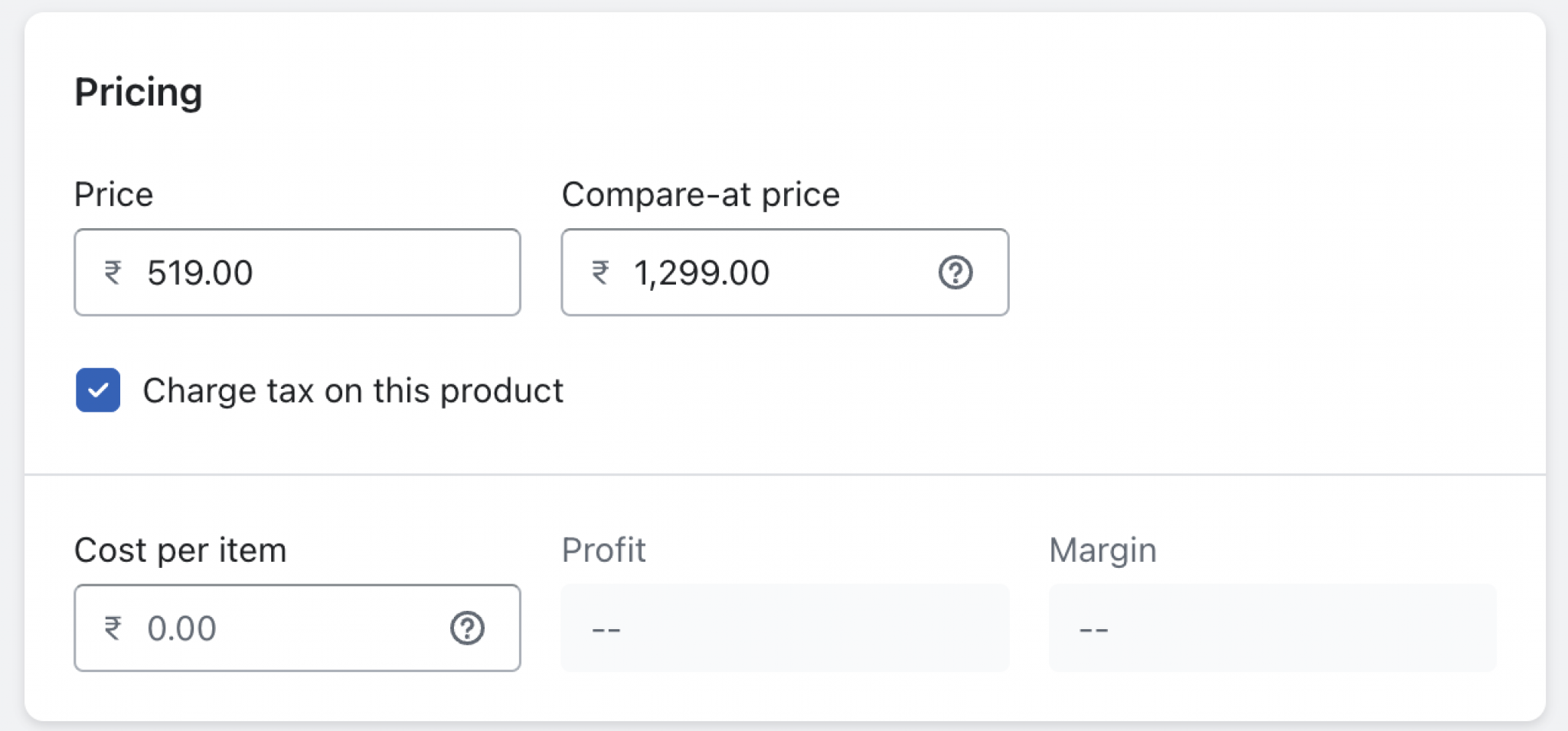The width and height of the screenshot is (1568, 731).
Task: Click the 0.00 placeholder in Cost per item
Action: [182, 628]
